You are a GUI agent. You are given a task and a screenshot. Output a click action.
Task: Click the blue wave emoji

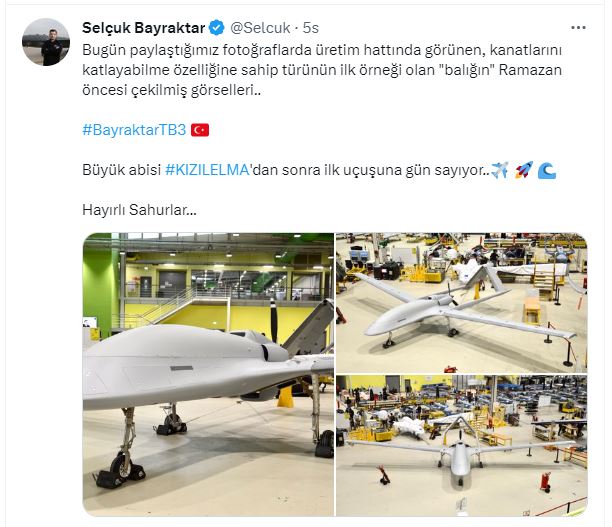click(x=546, y=171)
